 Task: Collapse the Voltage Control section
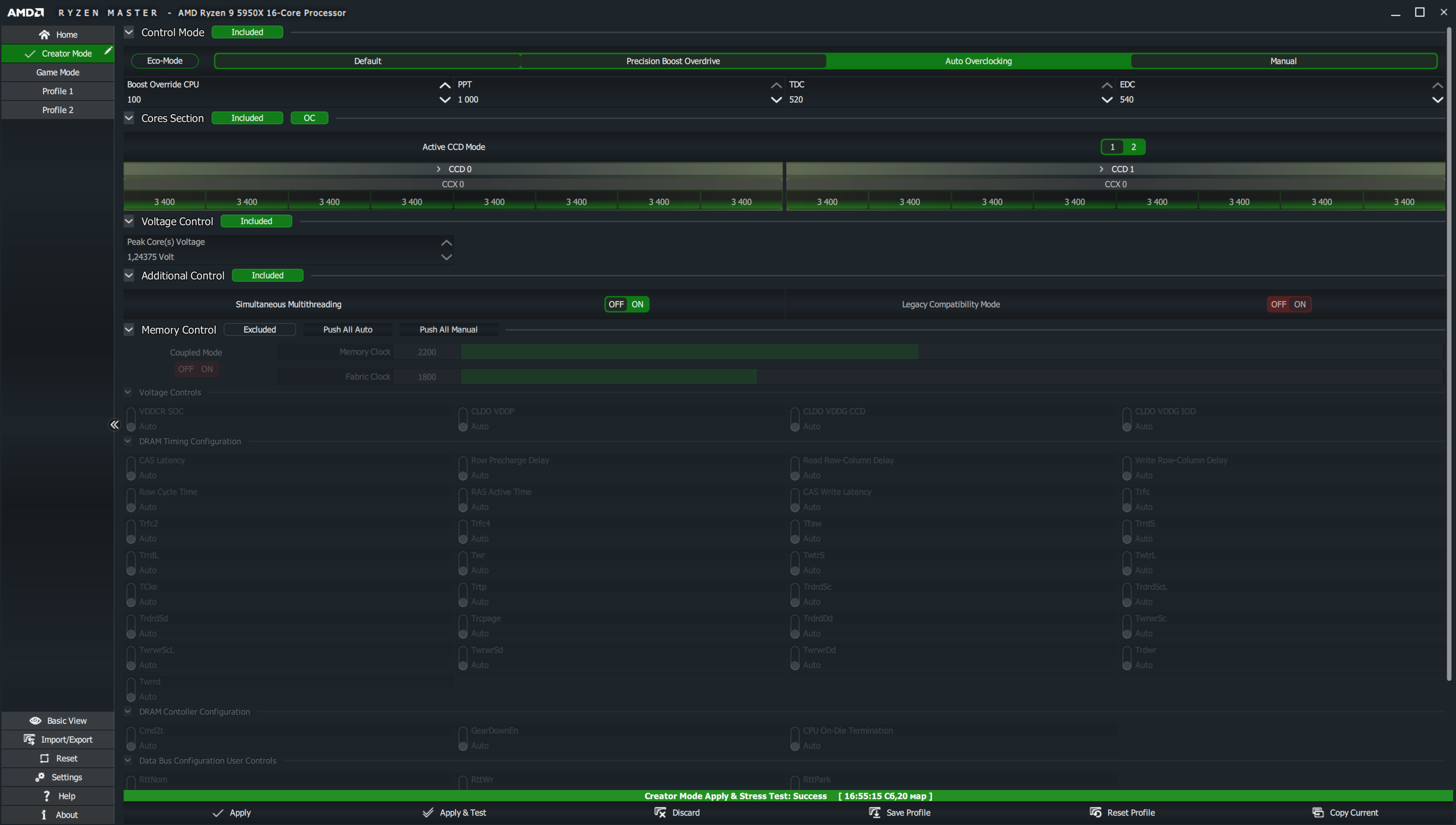pyautogui.click(x=129, y=221)
